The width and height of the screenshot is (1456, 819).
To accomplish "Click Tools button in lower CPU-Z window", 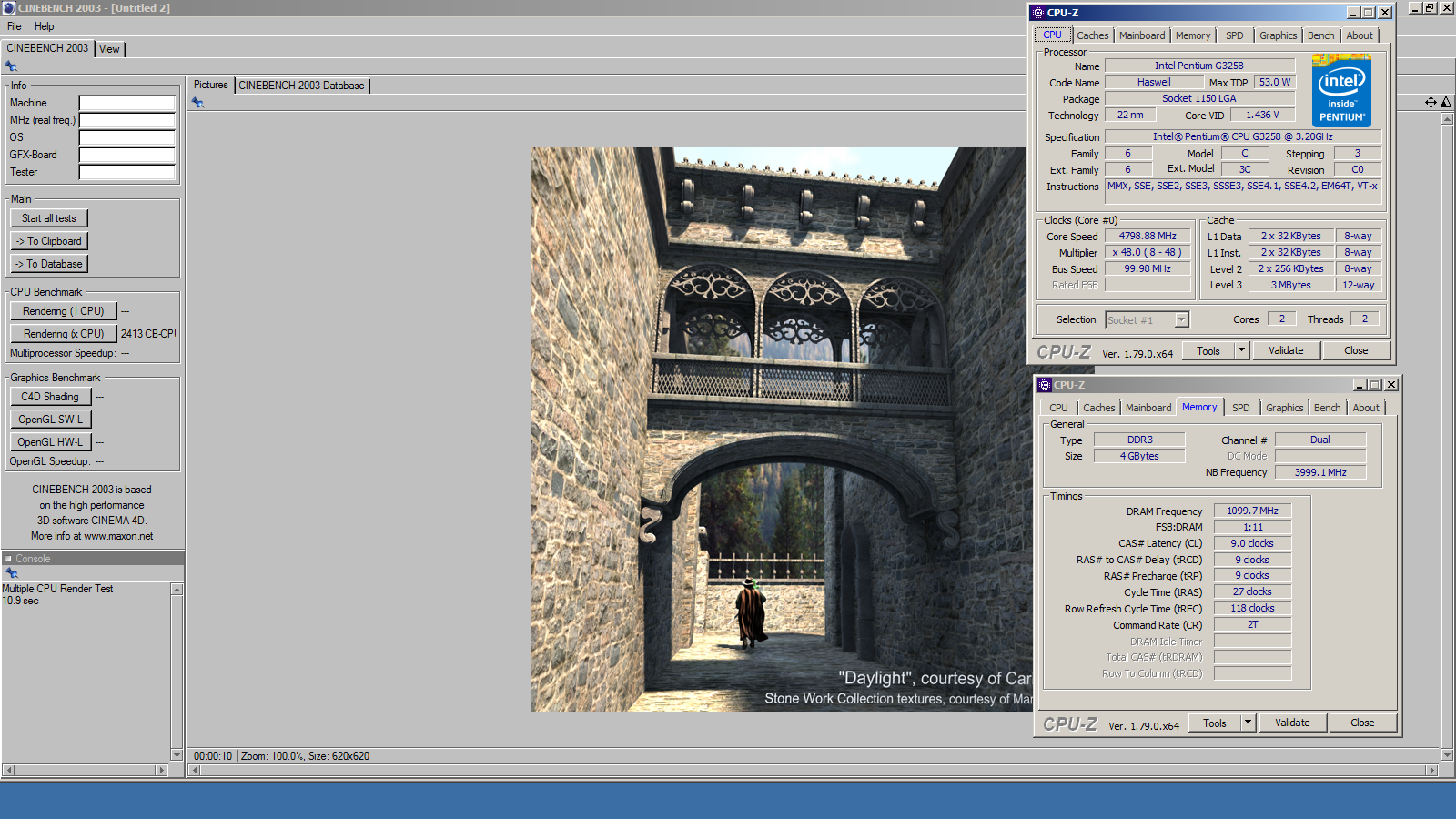I will point(1215,723).
